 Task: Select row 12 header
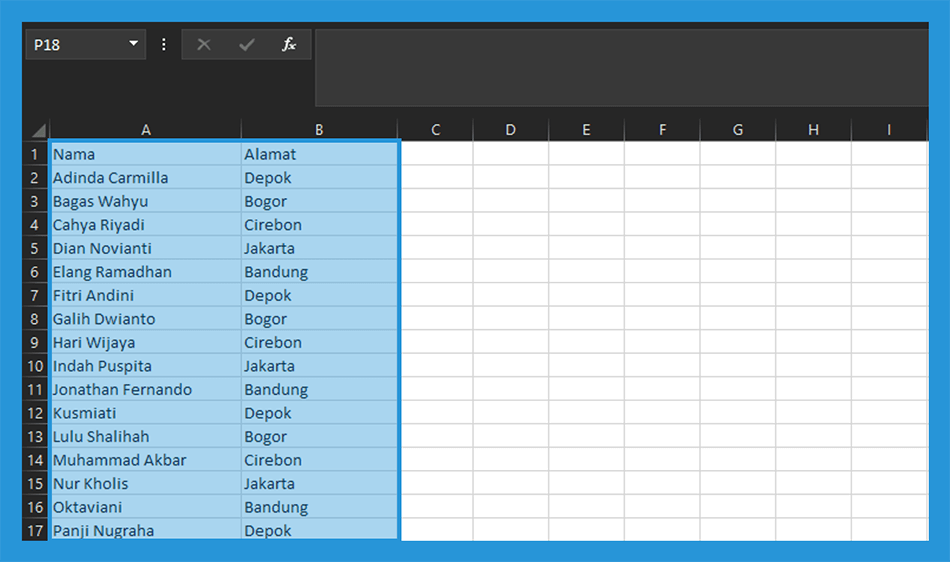click(35, 413)
